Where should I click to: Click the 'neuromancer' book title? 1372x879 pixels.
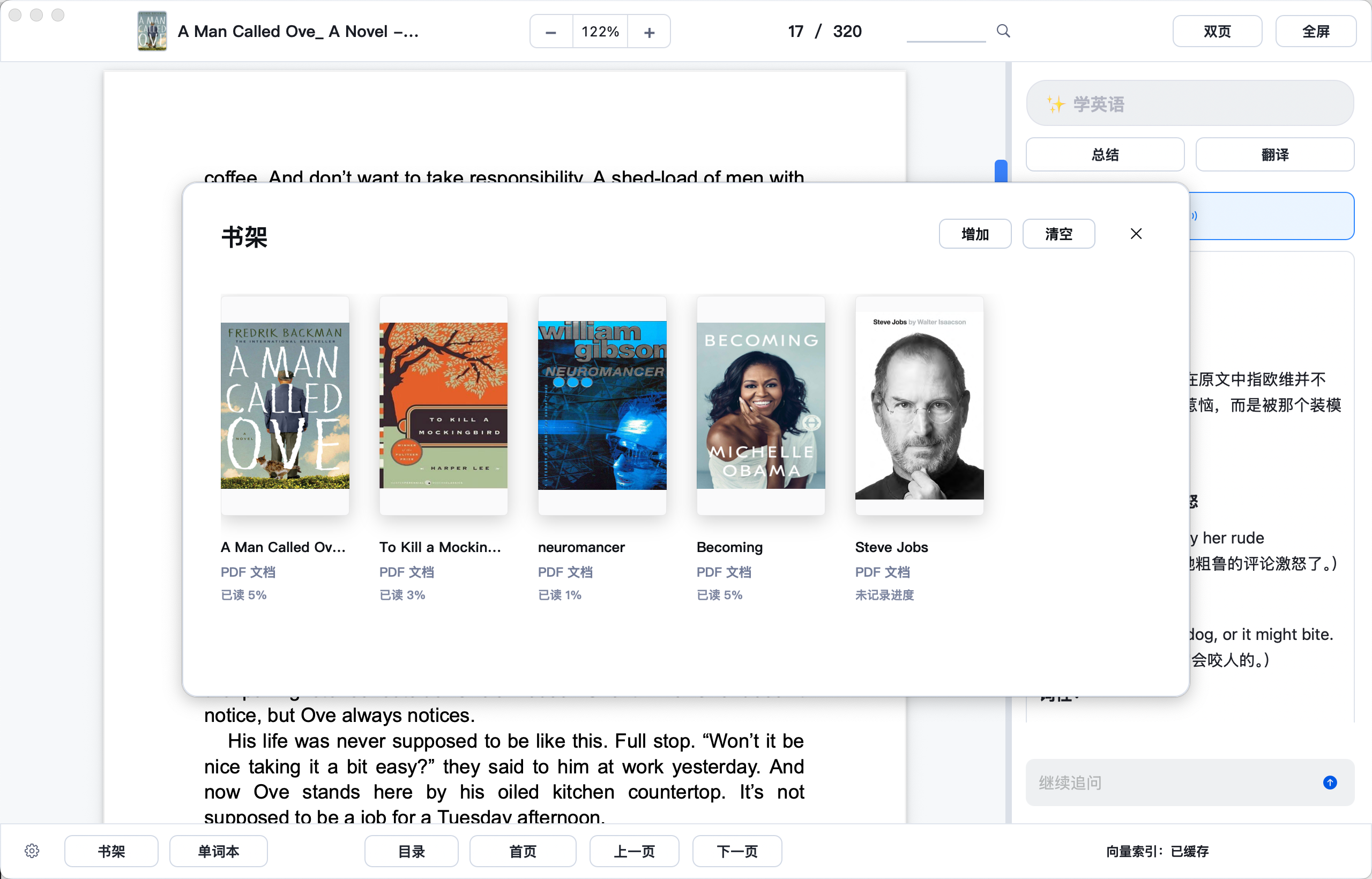(581, 547)
